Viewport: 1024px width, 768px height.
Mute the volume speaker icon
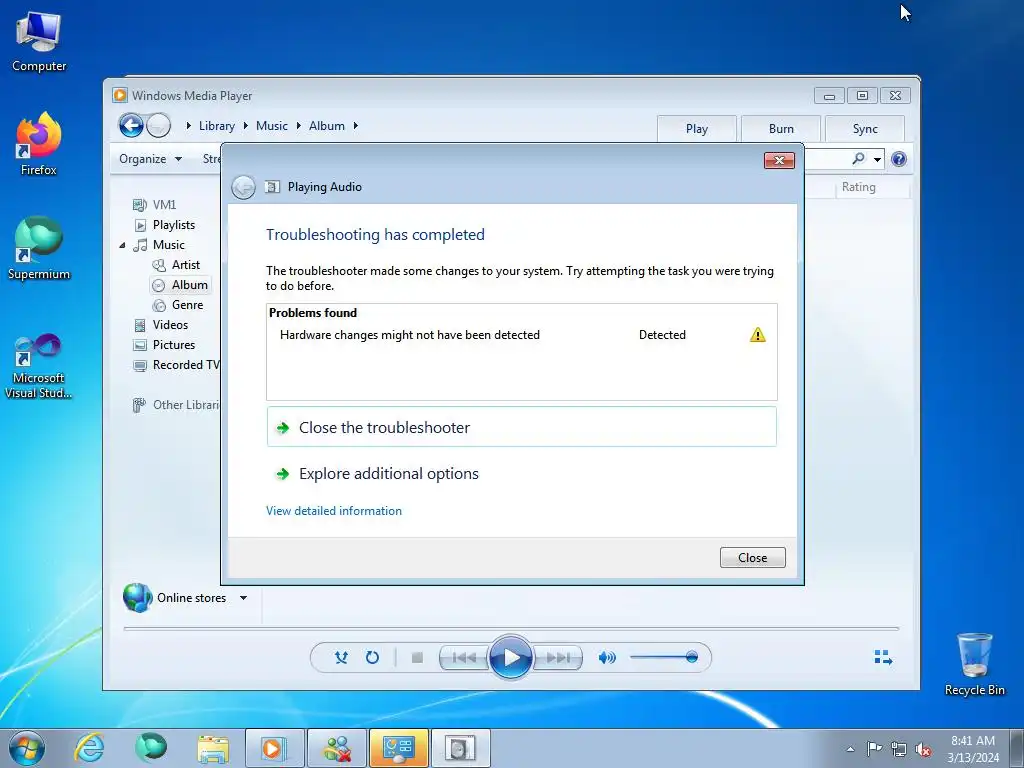(x=607, y=658)
